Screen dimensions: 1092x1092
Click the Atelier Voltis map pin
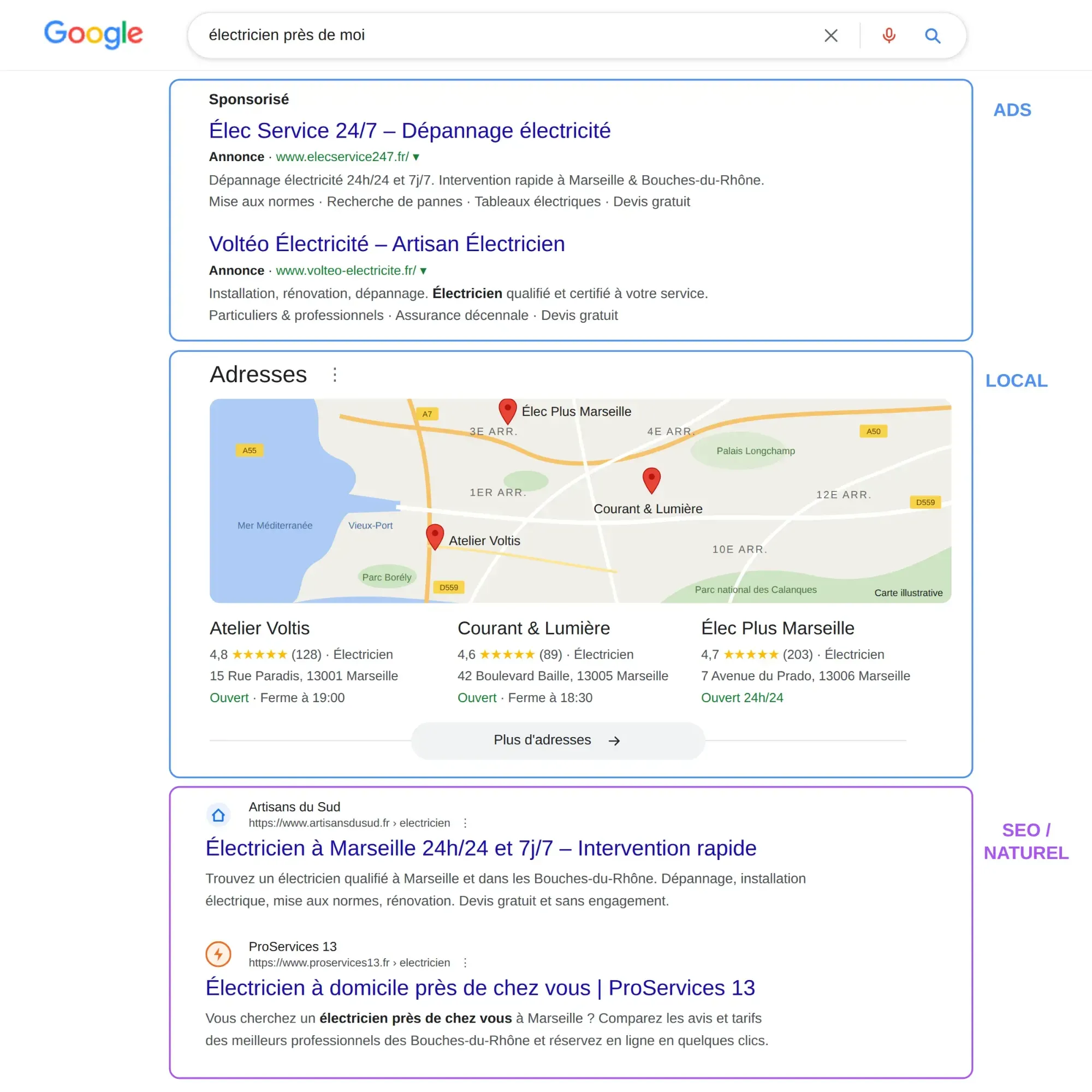pyautogui.click(x=435, y=537)
